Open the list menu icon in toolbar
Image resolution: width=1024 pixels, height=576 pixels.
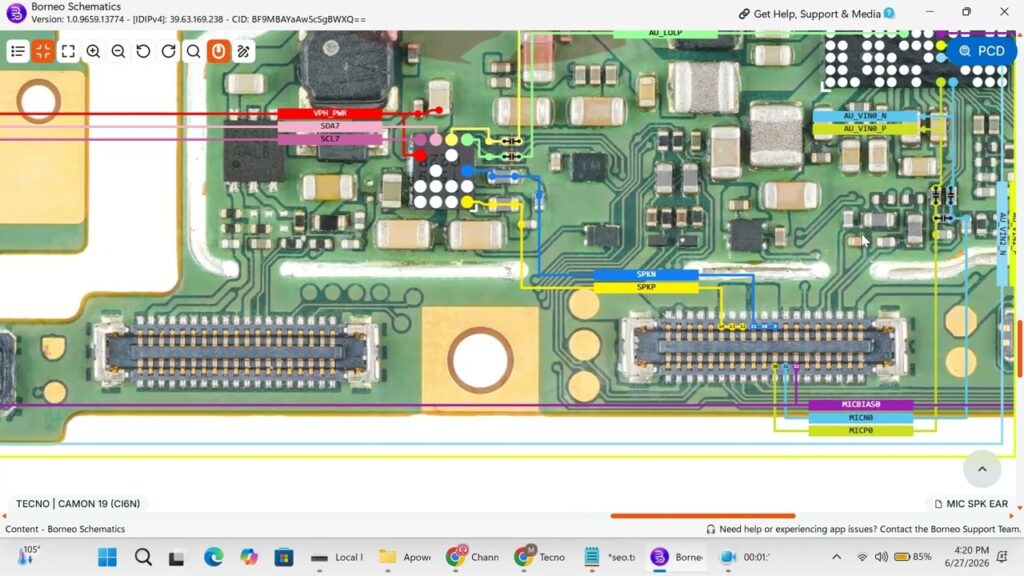(18, 51)
